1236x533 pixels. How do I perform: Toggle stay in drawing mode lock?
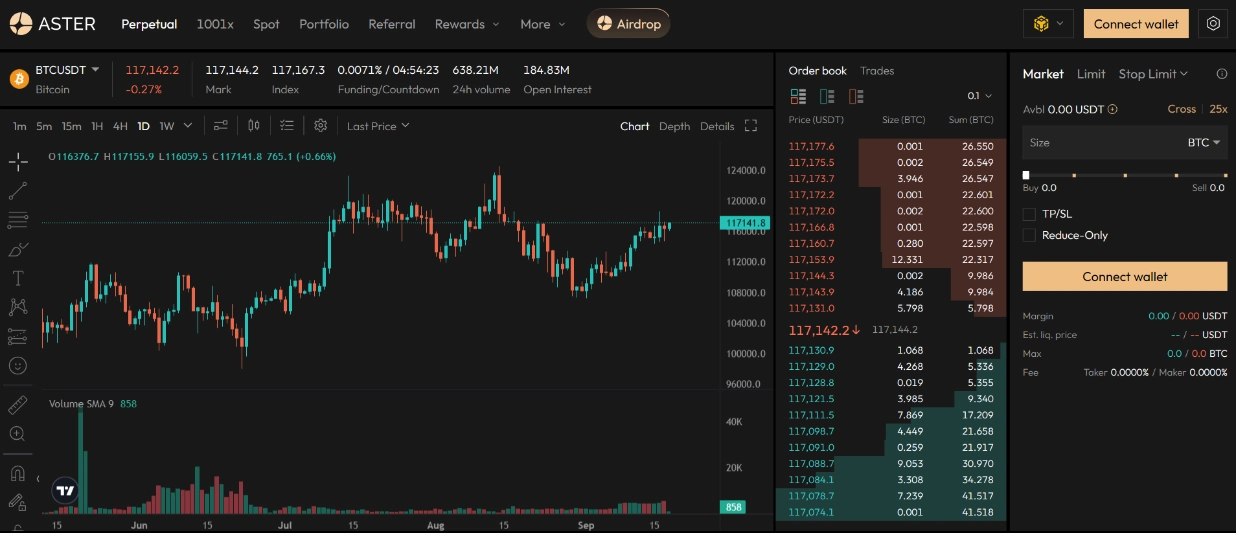[x=18, y=502]
